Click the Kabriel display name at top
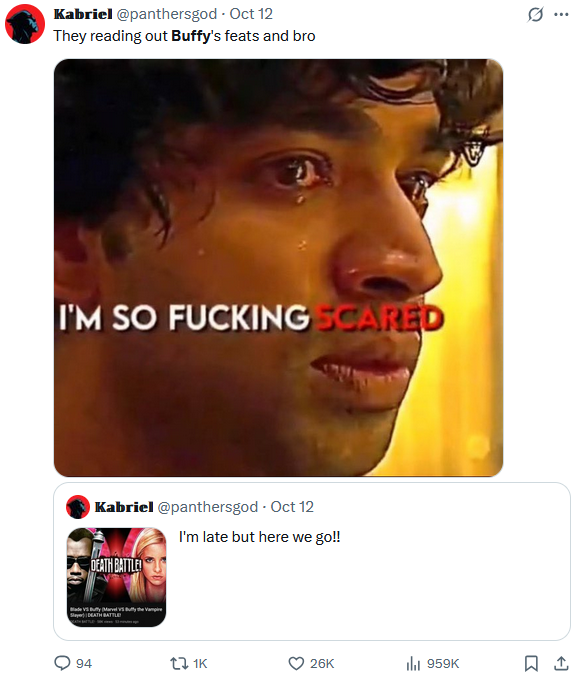This screenshot has height=676, width=583. coord(83,14)
